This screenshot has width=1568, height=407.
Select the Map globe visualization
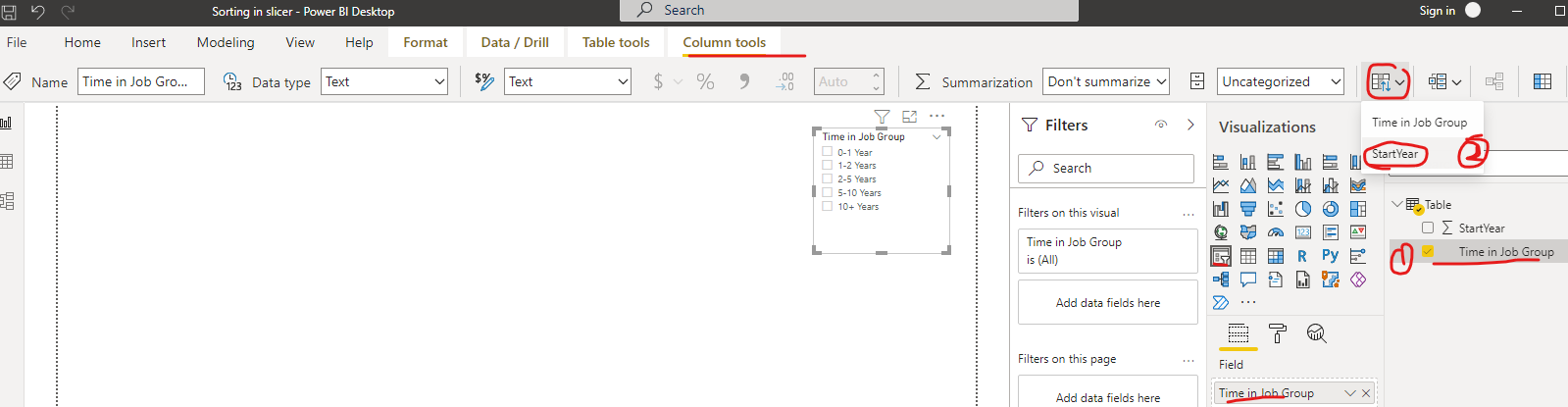tap(1221, 232)
